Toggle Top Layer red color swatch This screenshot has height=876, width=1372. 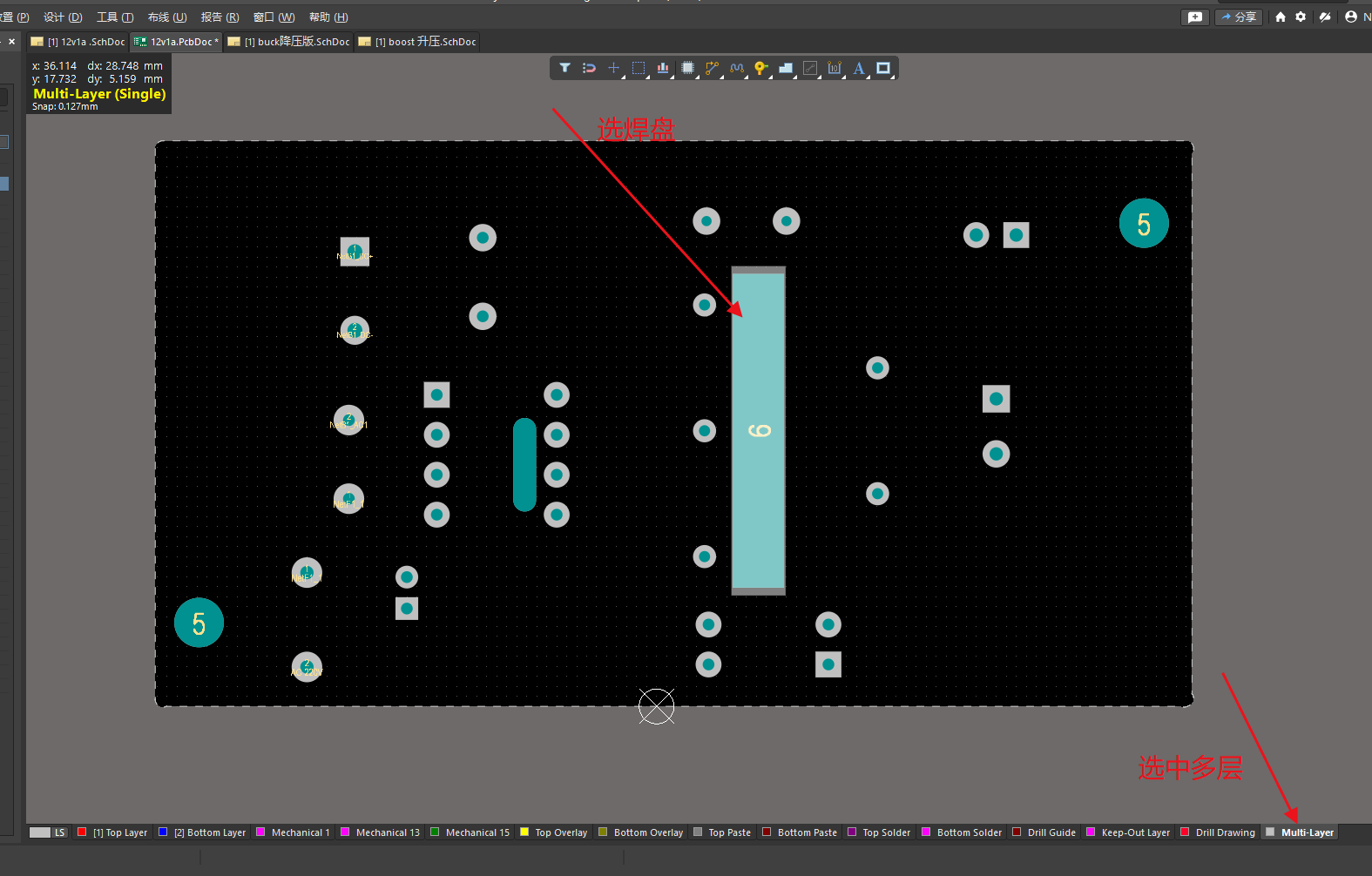(82, 832)
